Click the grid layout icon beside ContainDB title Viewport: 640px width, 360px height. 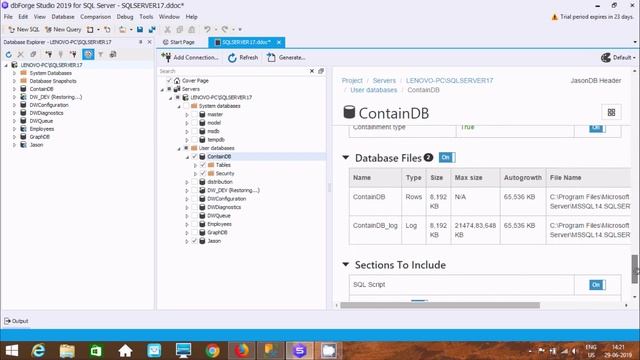(x=611, y=112)
